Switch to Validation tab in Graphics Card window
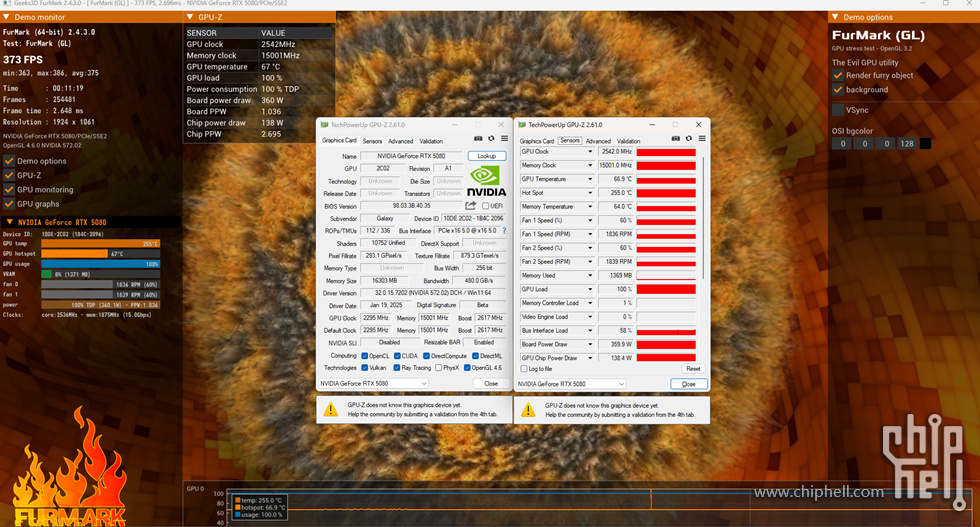This screenshot has height=527, width=980. coord(431,141)
